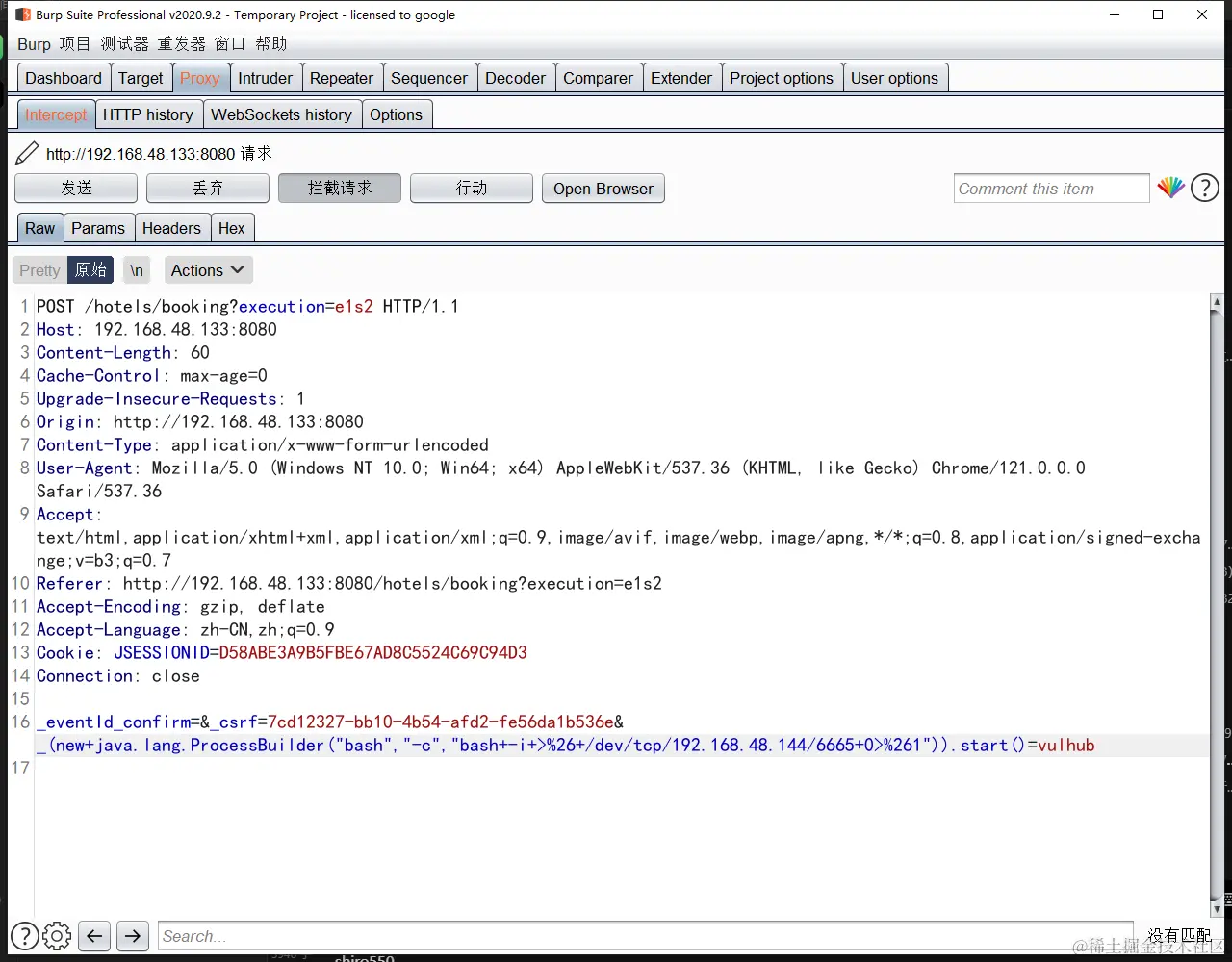The image size is (1232, 962).
Task: Click the _csrf token value text
Action: (441, 721)
